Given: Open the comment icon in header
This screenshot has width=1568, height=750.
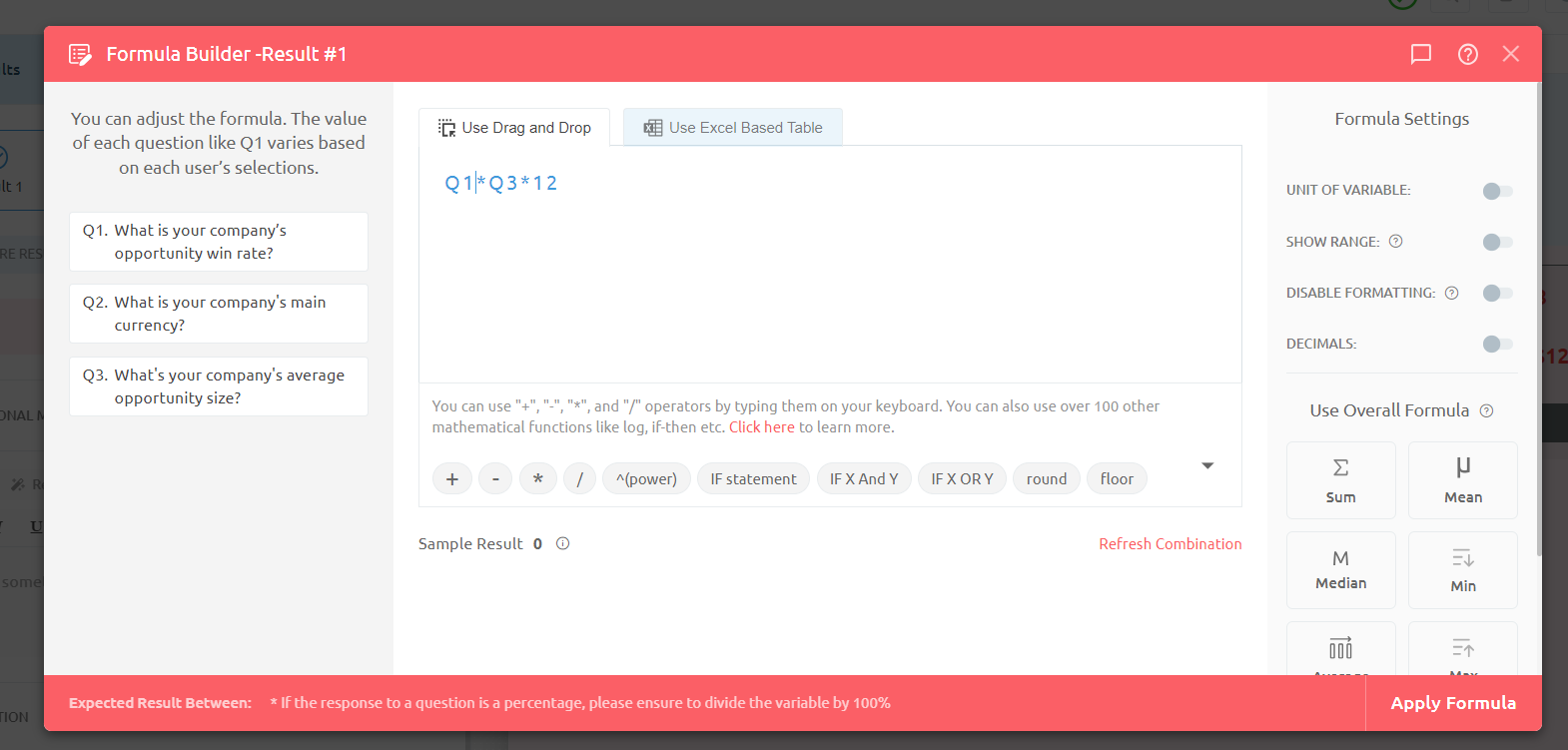Looking at the screenshot, I should [1420, 54].
